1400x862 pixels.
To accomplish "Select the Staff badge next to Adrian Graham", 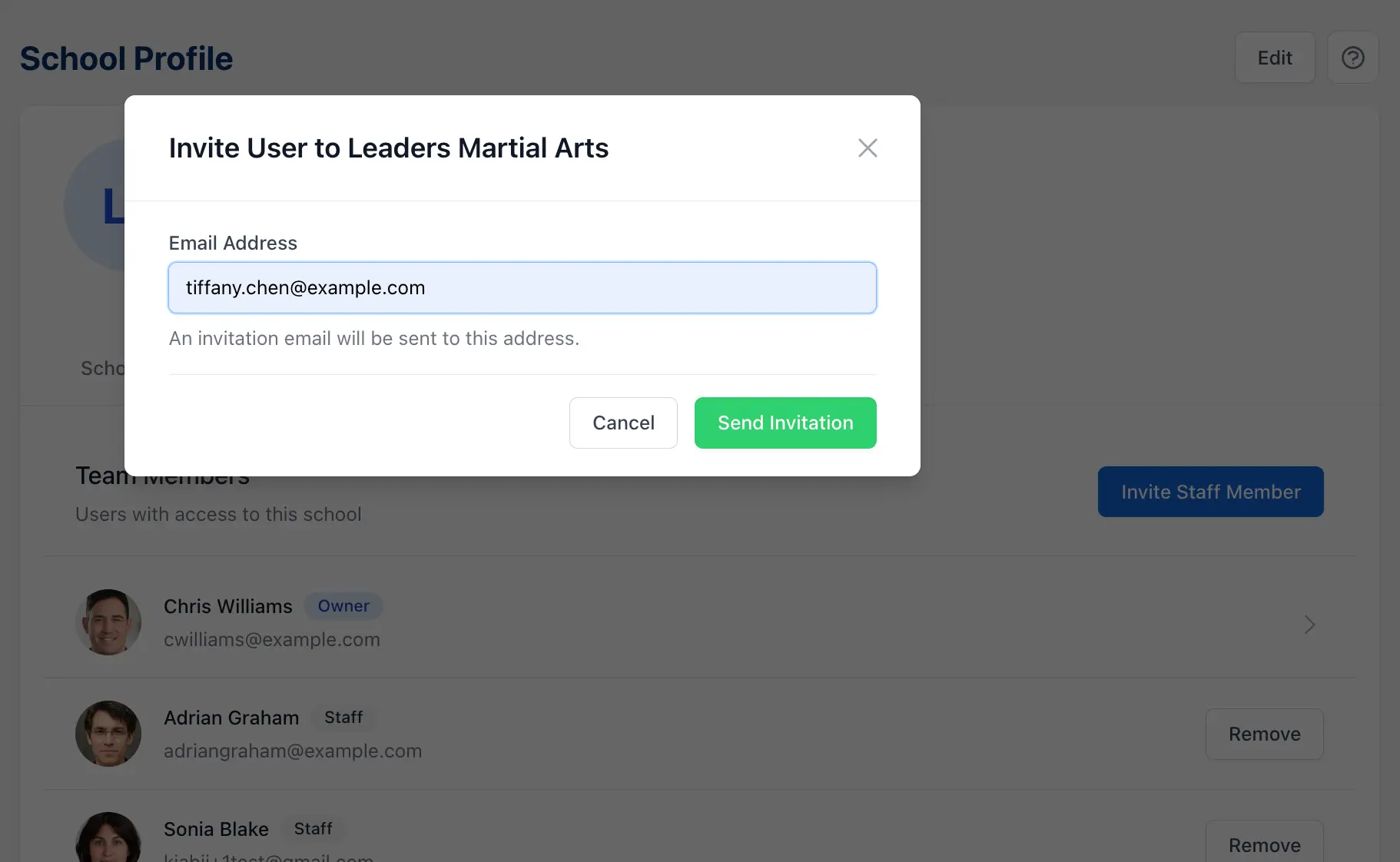I will click(x=343, y=717).
